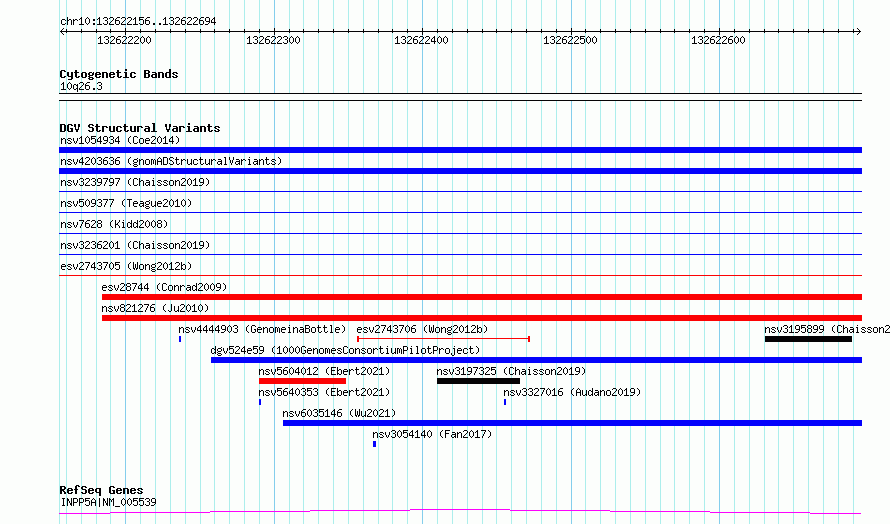Image resolution: width=890 pixels, height=524 pixels.
Task: Click the black bar under nsv3197325
Action: (x=478, y=381)
